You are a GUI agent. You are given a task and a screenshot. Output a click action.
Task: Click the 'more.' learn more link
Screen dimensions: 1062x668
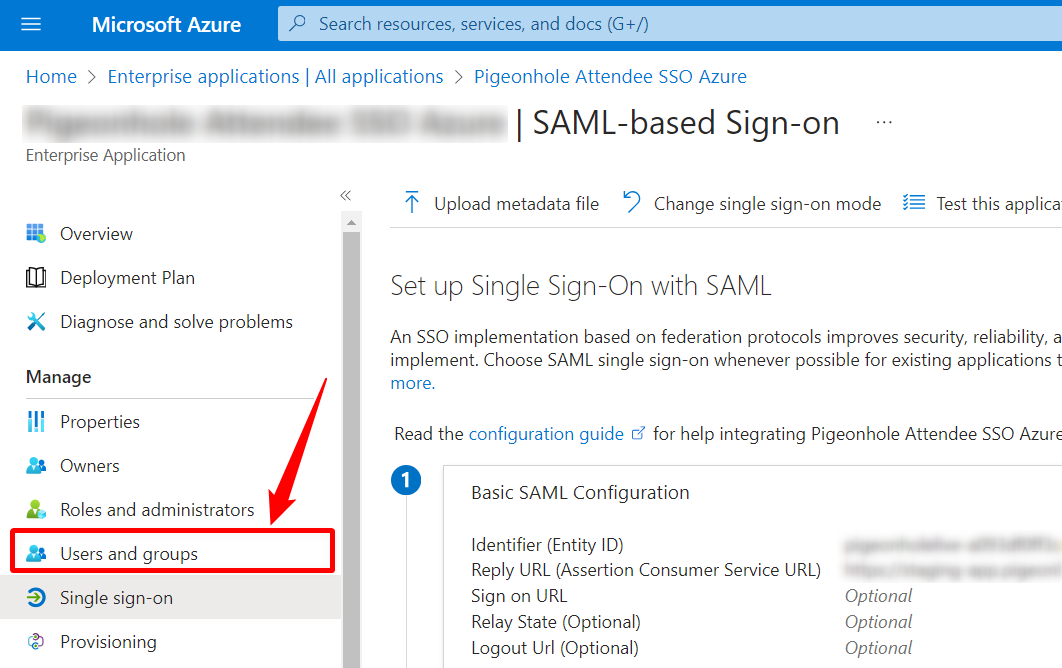[x=412, y=383]
